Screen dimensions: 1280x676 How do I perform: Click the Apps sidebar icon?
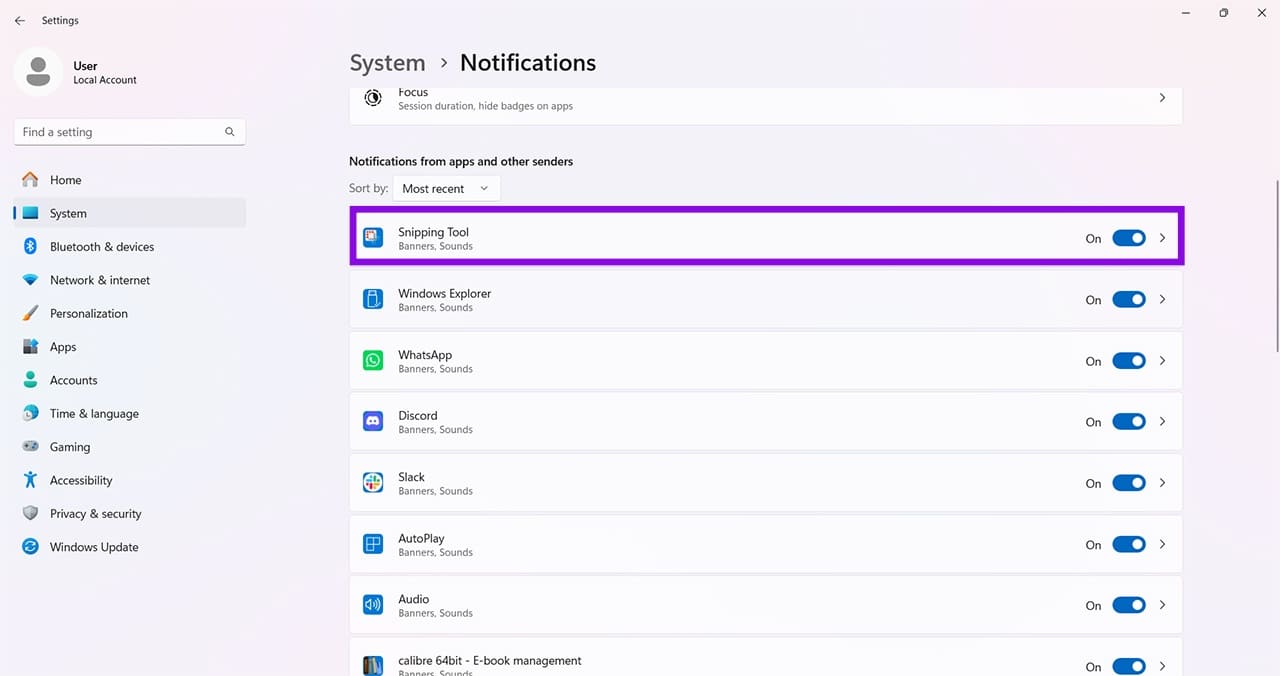click(x=30, y=347)
